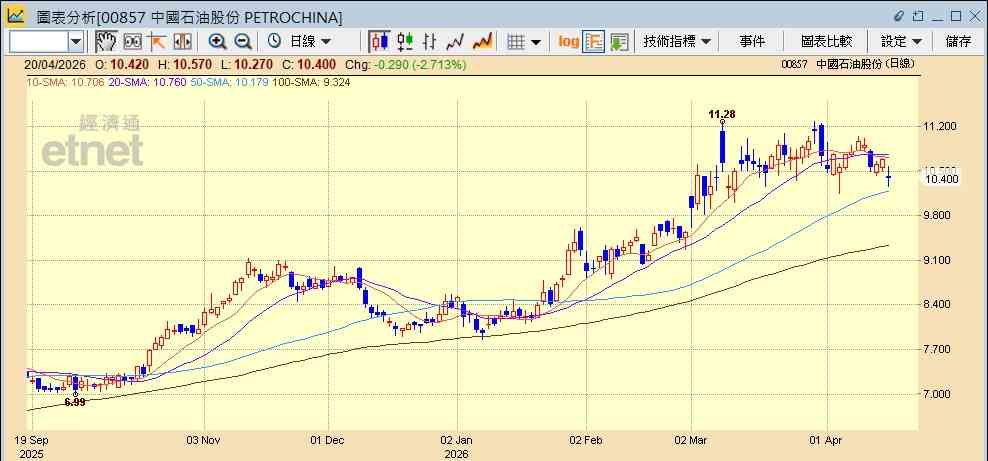Expand the stock code combo box arrow
This screenshot has width=988, height=461.
76,42
